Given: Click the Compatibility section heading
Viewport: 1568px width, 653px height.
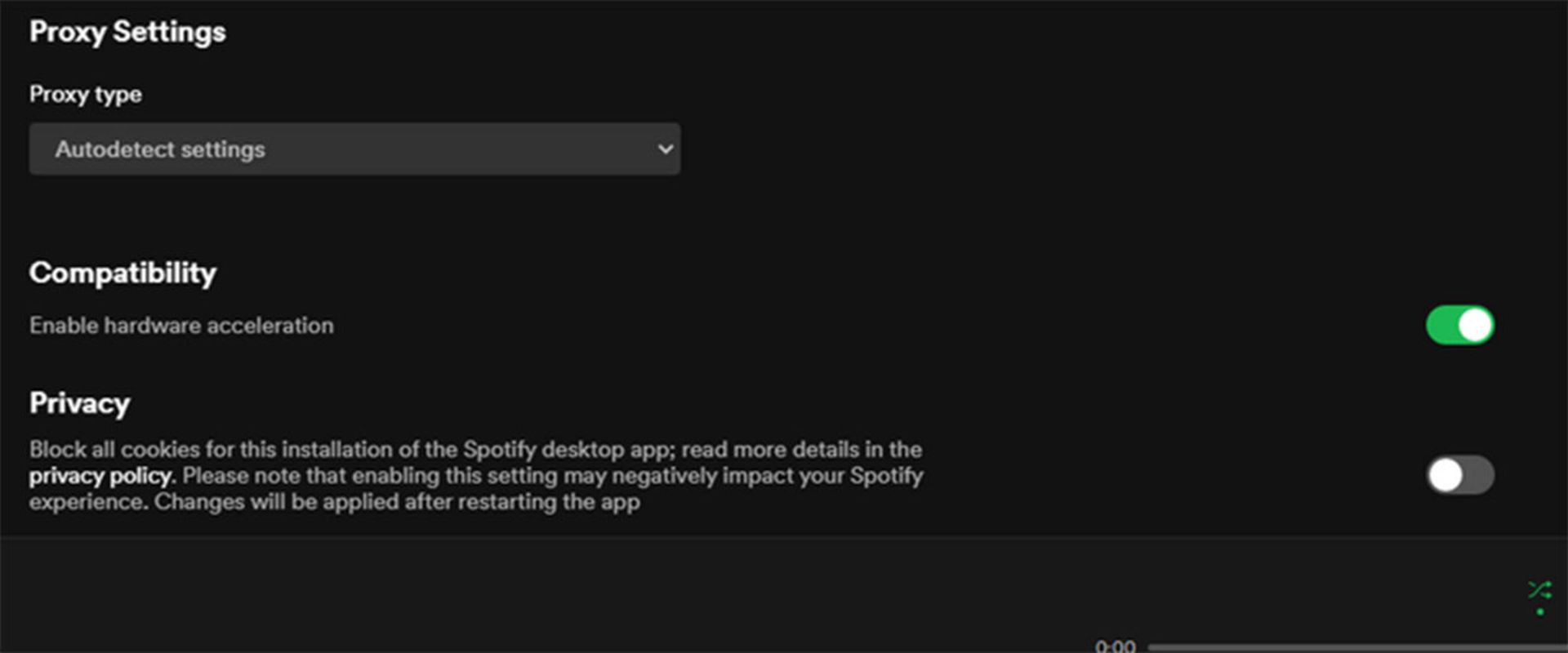Looking at the screenshot, I should (x=122, y=273).
